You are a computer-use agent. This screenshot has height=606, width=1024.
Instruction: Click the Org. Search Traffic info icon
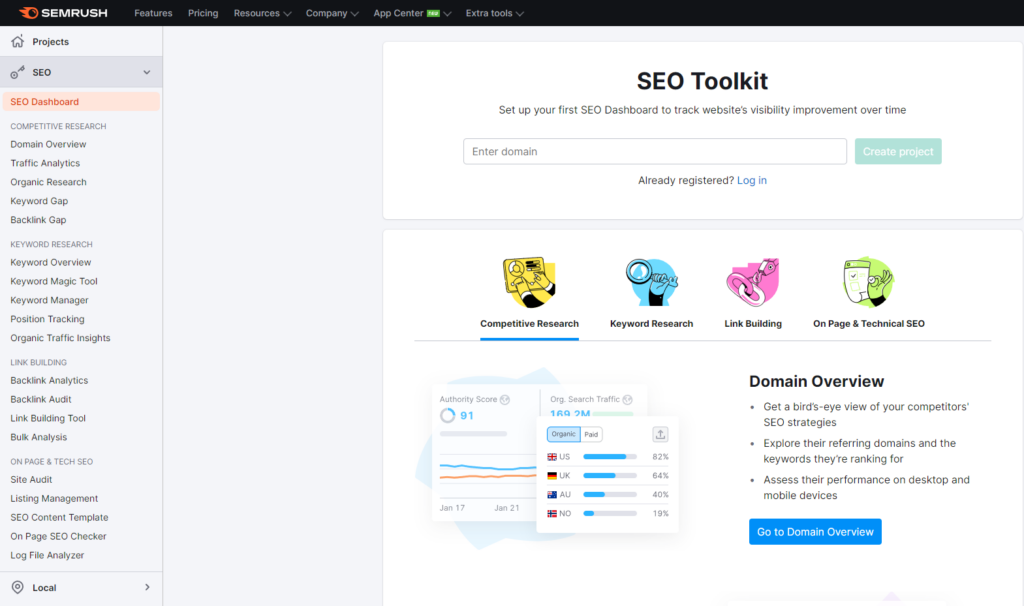[x=628, y=400]
